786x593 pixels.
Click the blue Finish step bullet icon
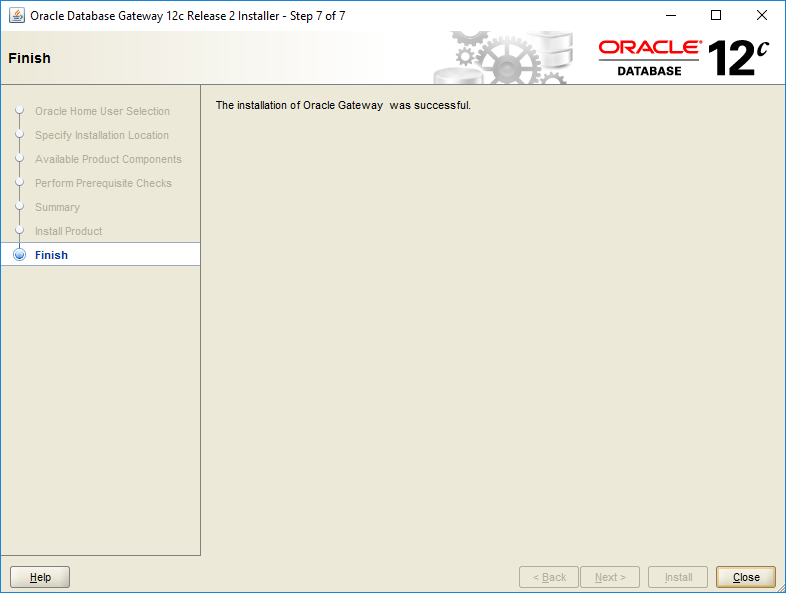point(20,255)
